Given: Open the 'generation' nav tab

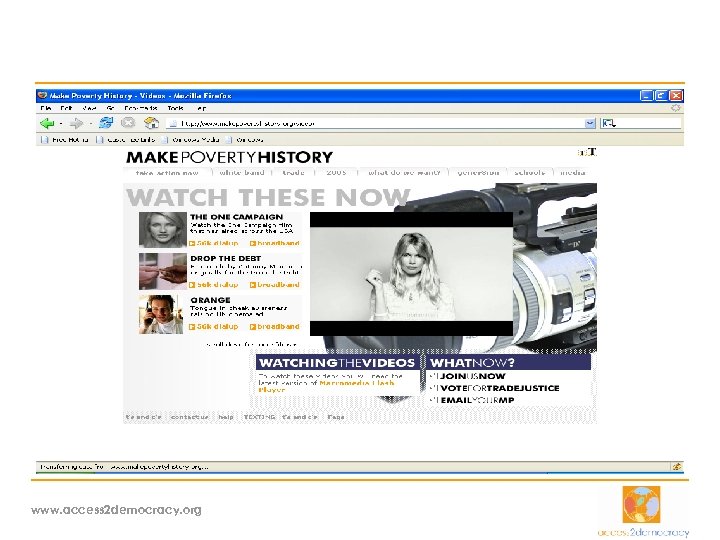Looking at the screenshot, I should click(x=478, y=173).
